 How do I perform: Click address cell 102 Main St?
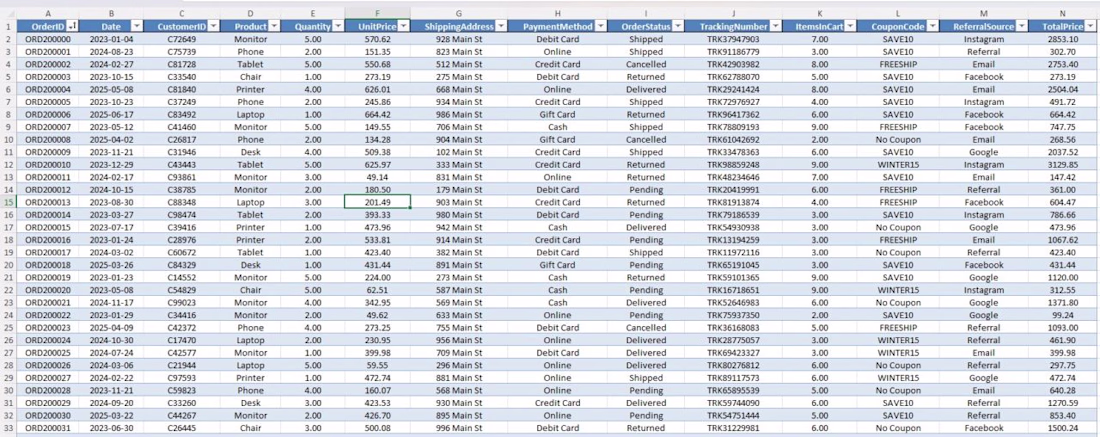459,152
